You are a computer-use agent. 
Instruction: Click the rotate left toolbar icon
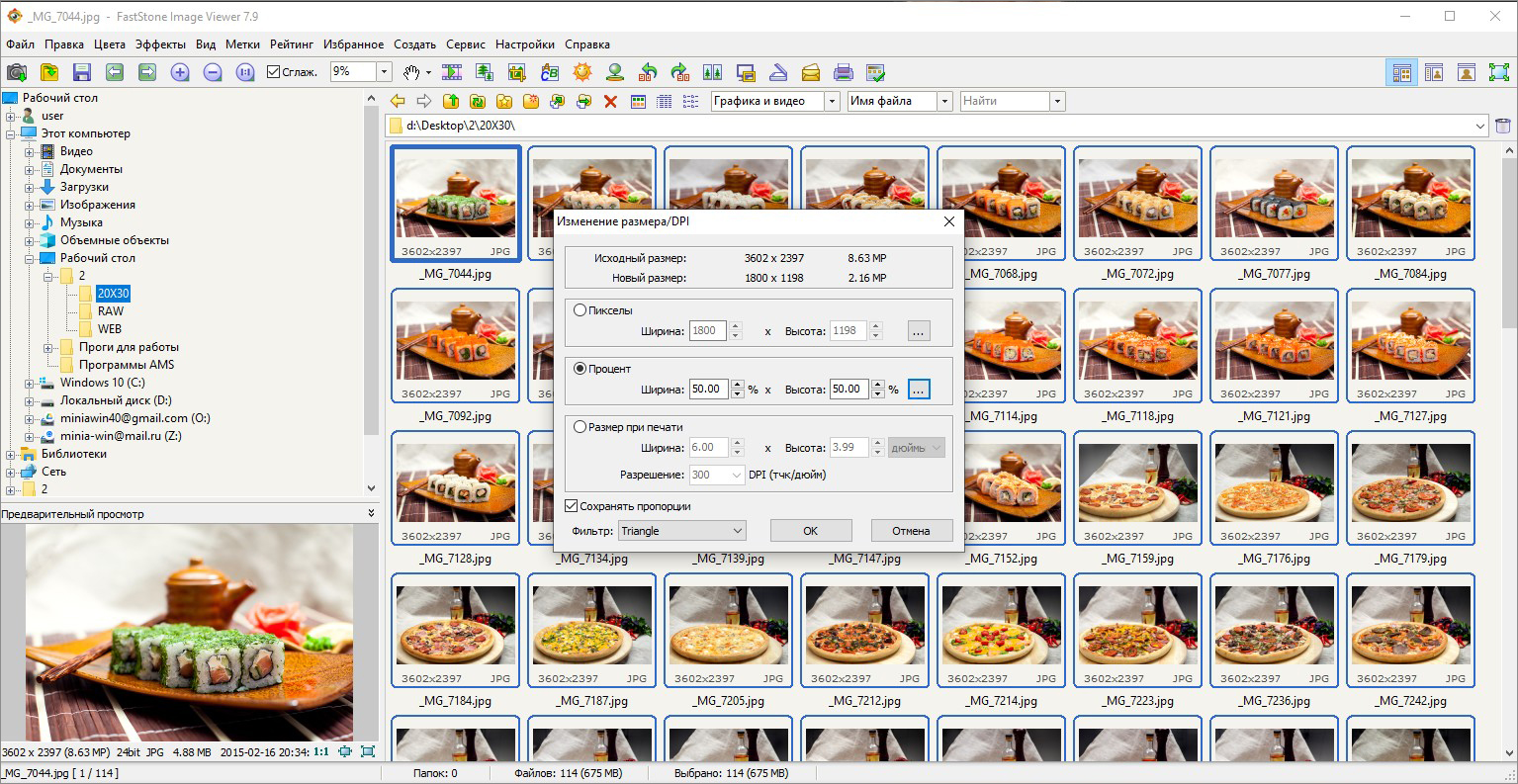point(648,72)
